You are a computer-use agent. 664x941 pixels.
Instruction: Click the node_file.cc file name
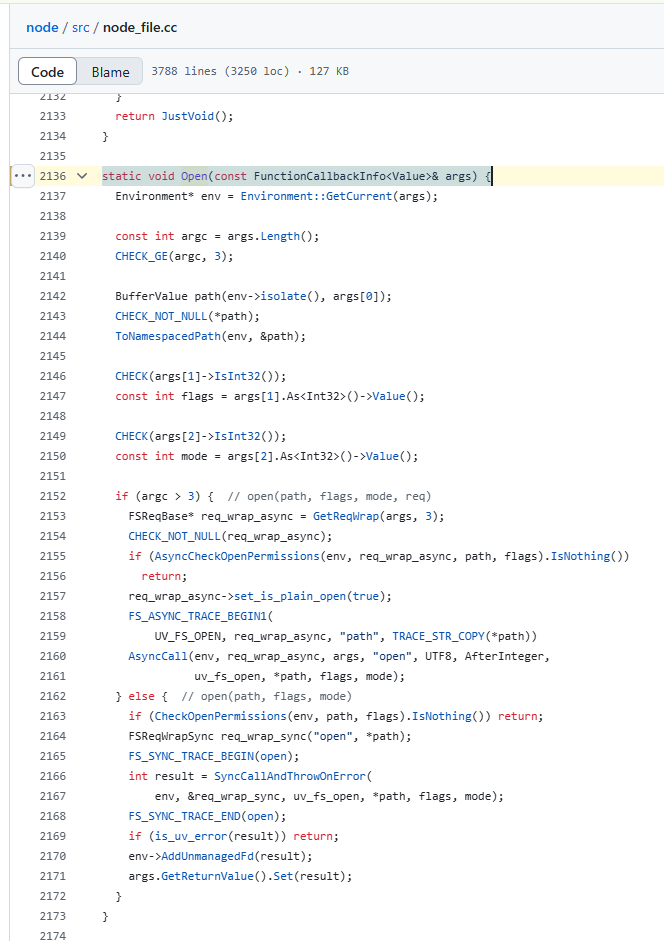pos(140,28)
